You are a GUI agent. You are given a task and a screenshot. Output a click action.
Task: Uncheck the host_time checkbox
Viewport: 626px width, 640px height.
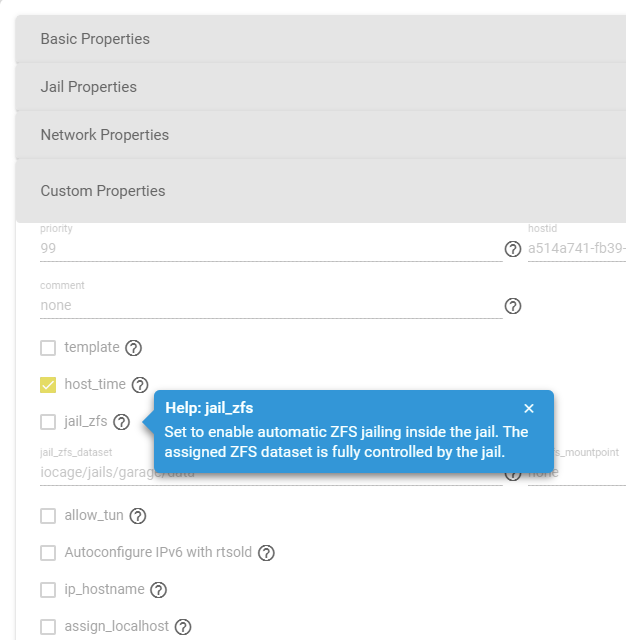(48, 385)
